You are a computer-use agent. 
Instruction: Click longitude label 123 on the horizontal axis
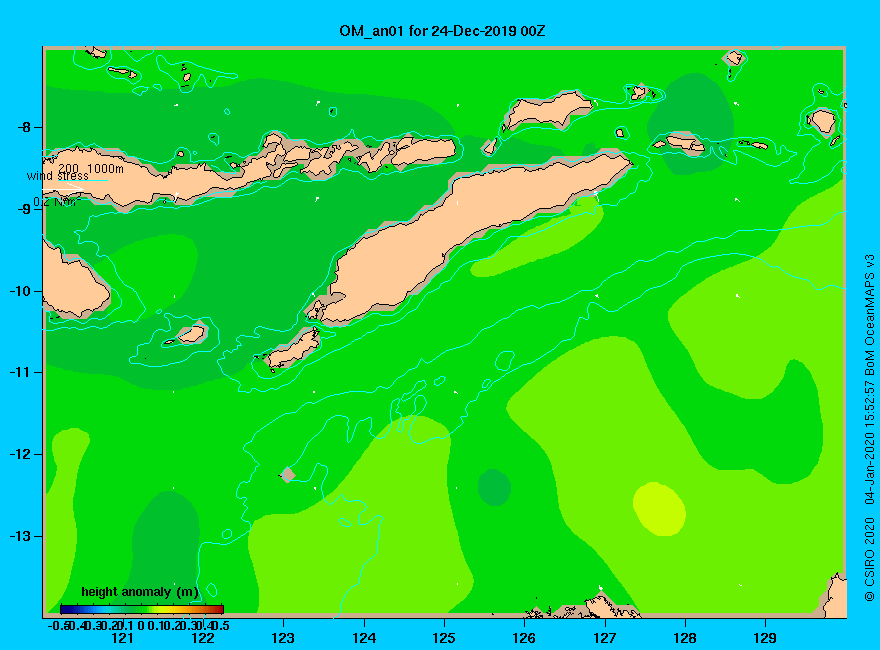(283, 638)
